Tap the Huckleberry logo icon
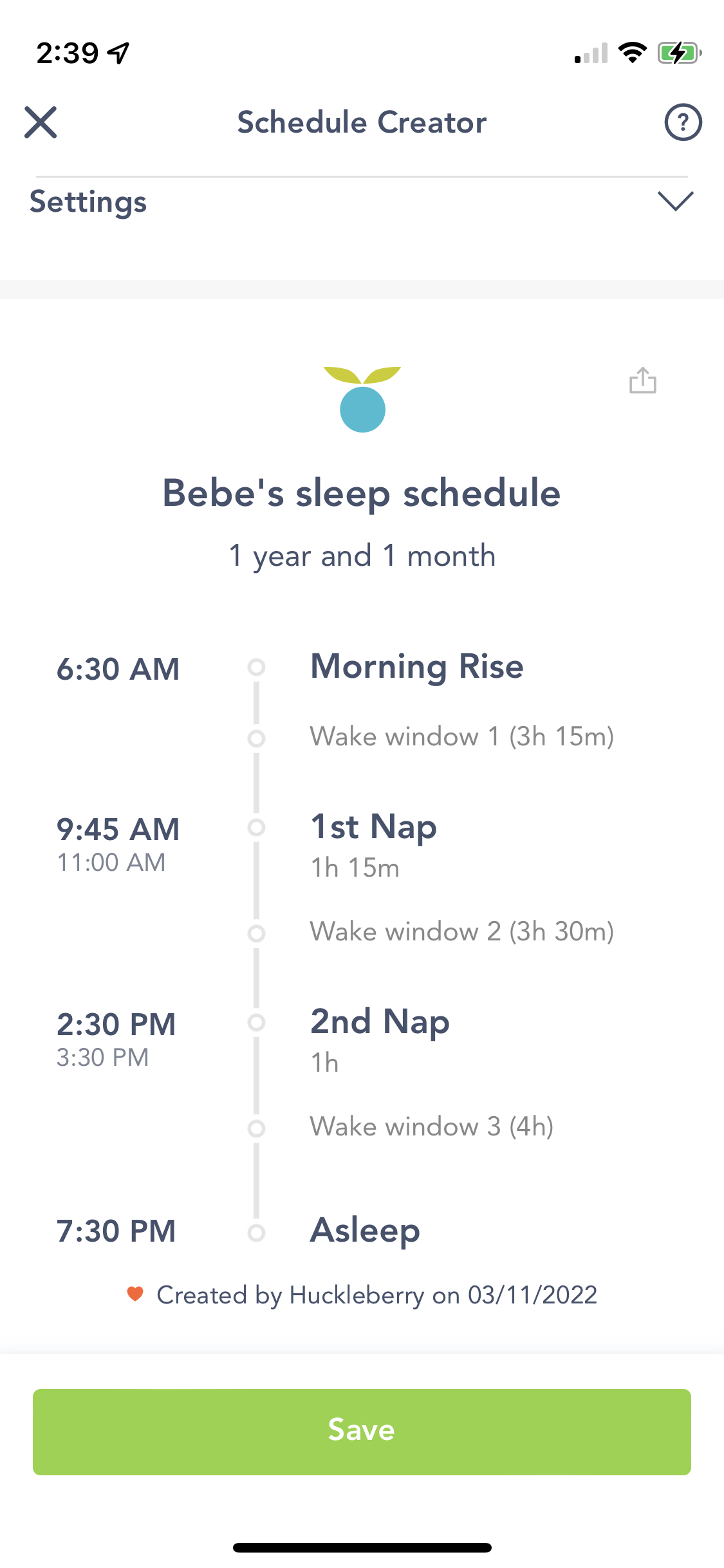The height and width of the screenshot is (1568, 724). pyautogui.click(x=362, y=399)
